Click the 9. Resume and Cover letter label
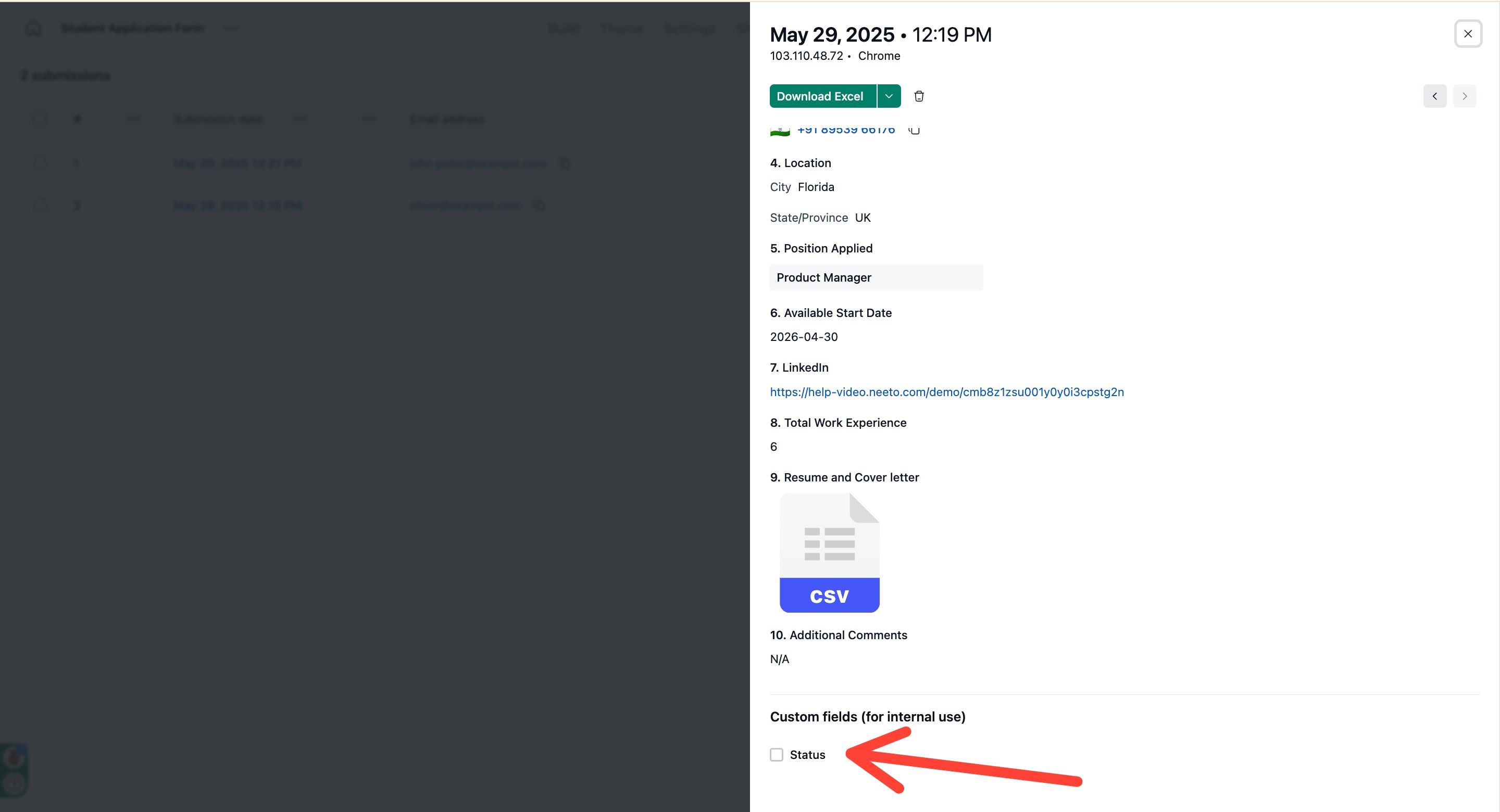The width and height of the screenshot is (1500, 812). tap(844, 477)
